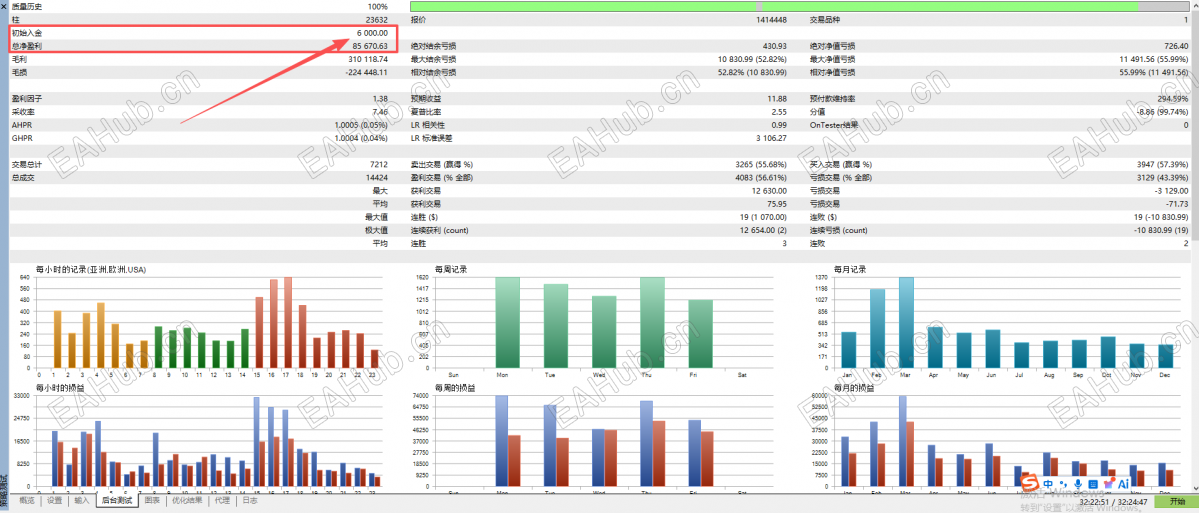
Task: Click the 盈利交易 value 4083 (56.61%)
Action: coord(760,177)
